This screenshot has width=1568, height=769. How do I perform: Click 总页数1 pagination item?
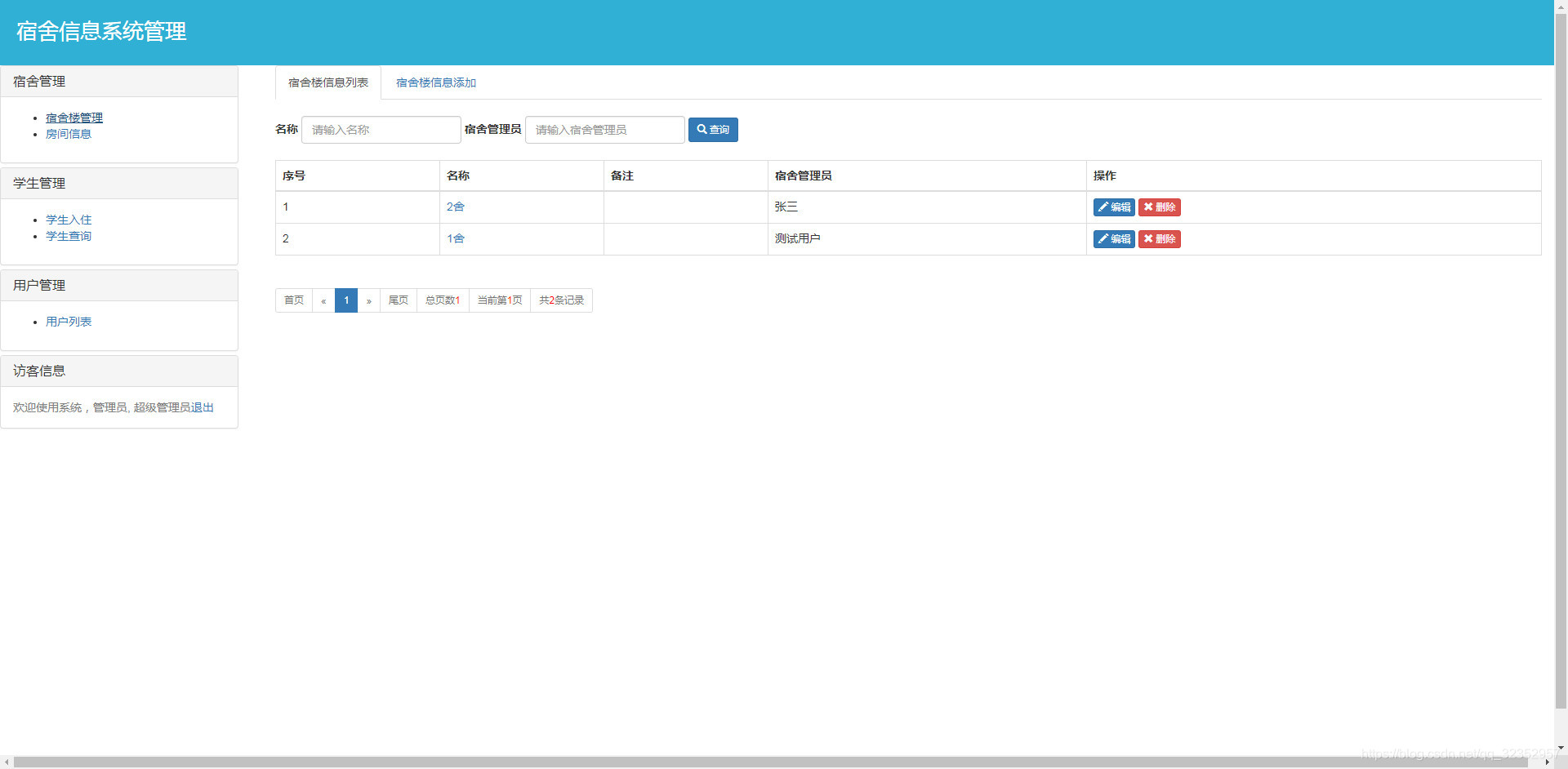(443, 300)
